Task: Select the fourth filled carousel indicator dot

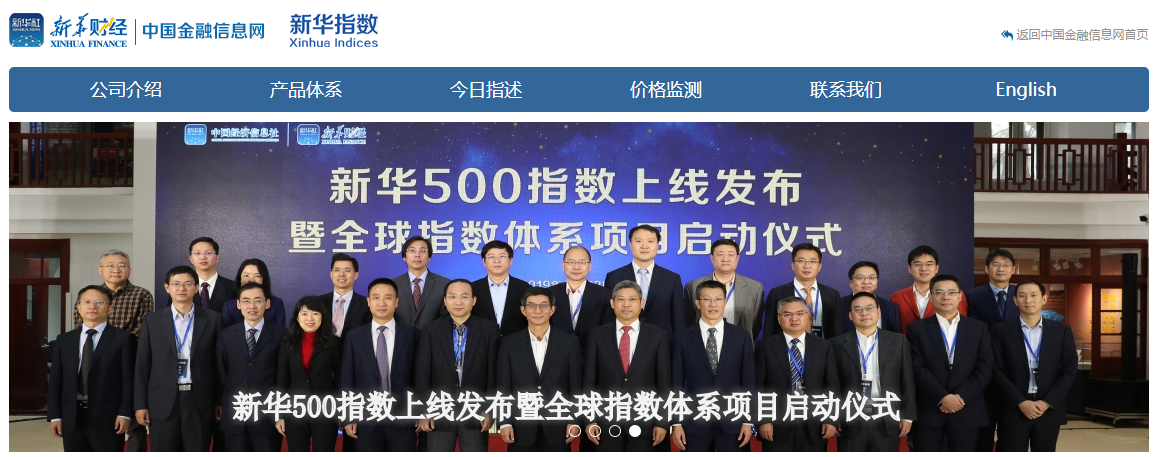Action: (x=635, y=431)
